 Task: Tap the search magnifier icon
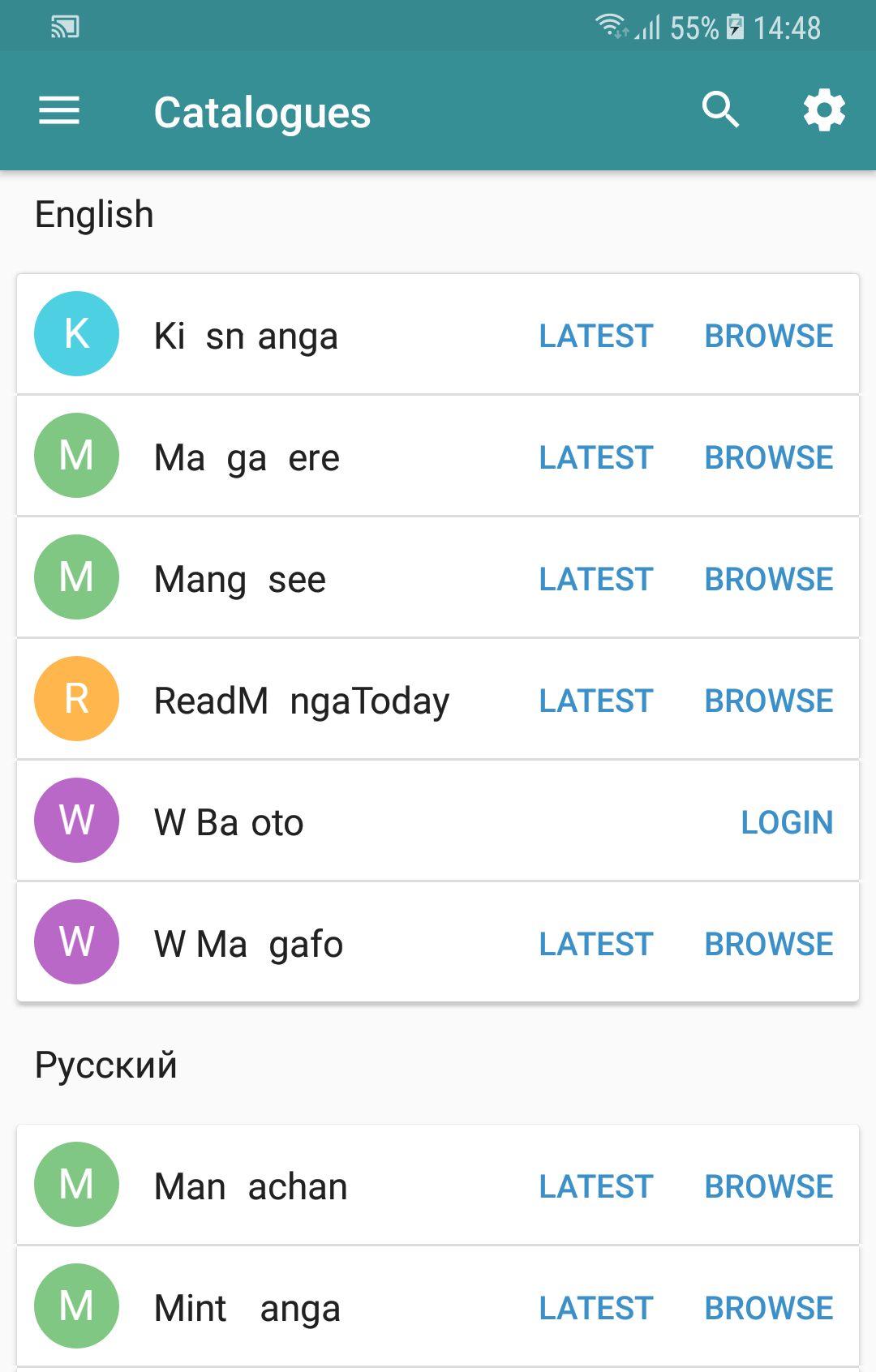click(x=720, y=109)
